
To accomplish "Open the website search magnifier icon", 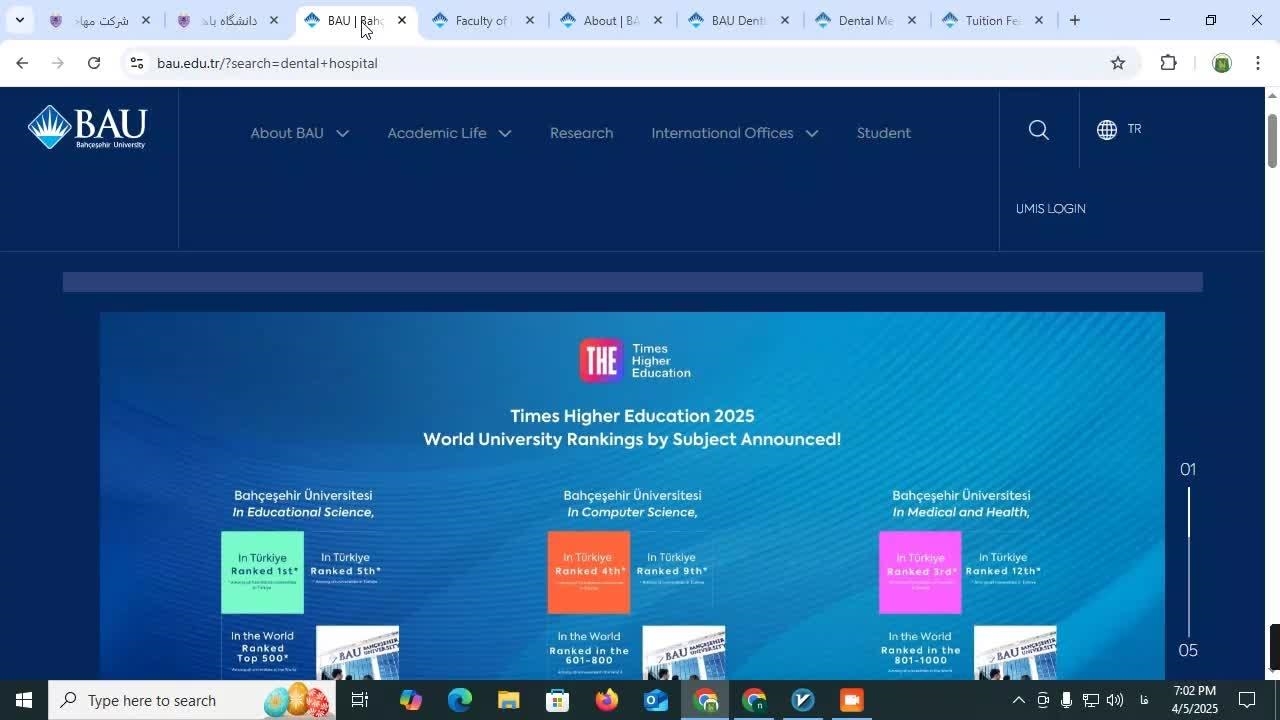I will [1038, 130].
